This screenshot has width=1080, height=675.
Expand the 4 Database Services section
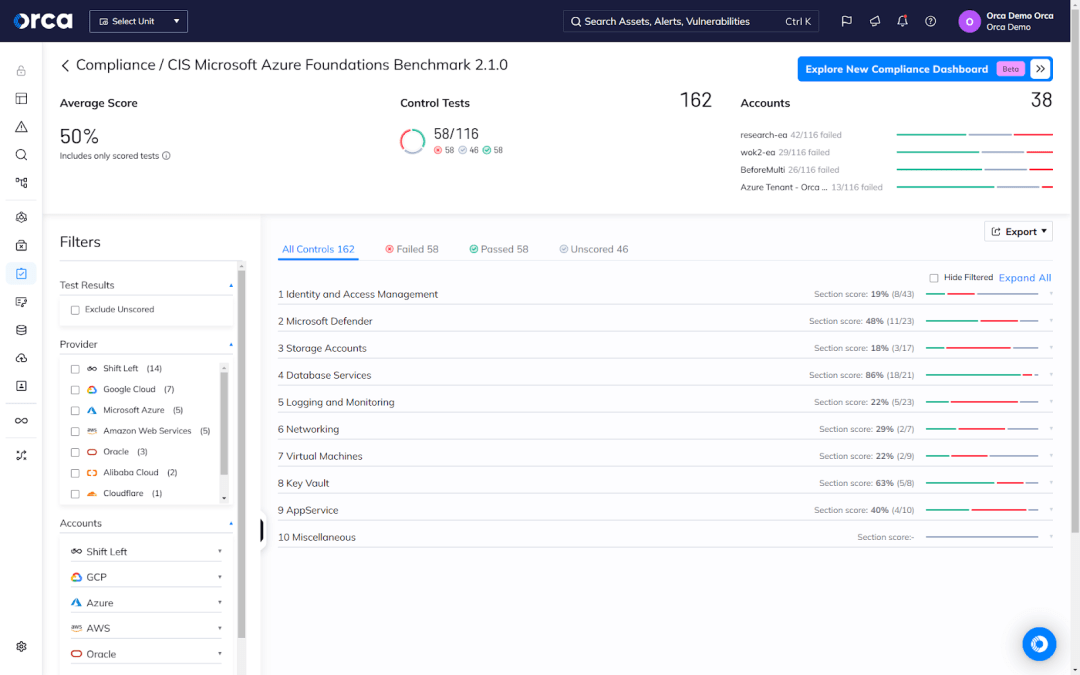pos(665,375)
